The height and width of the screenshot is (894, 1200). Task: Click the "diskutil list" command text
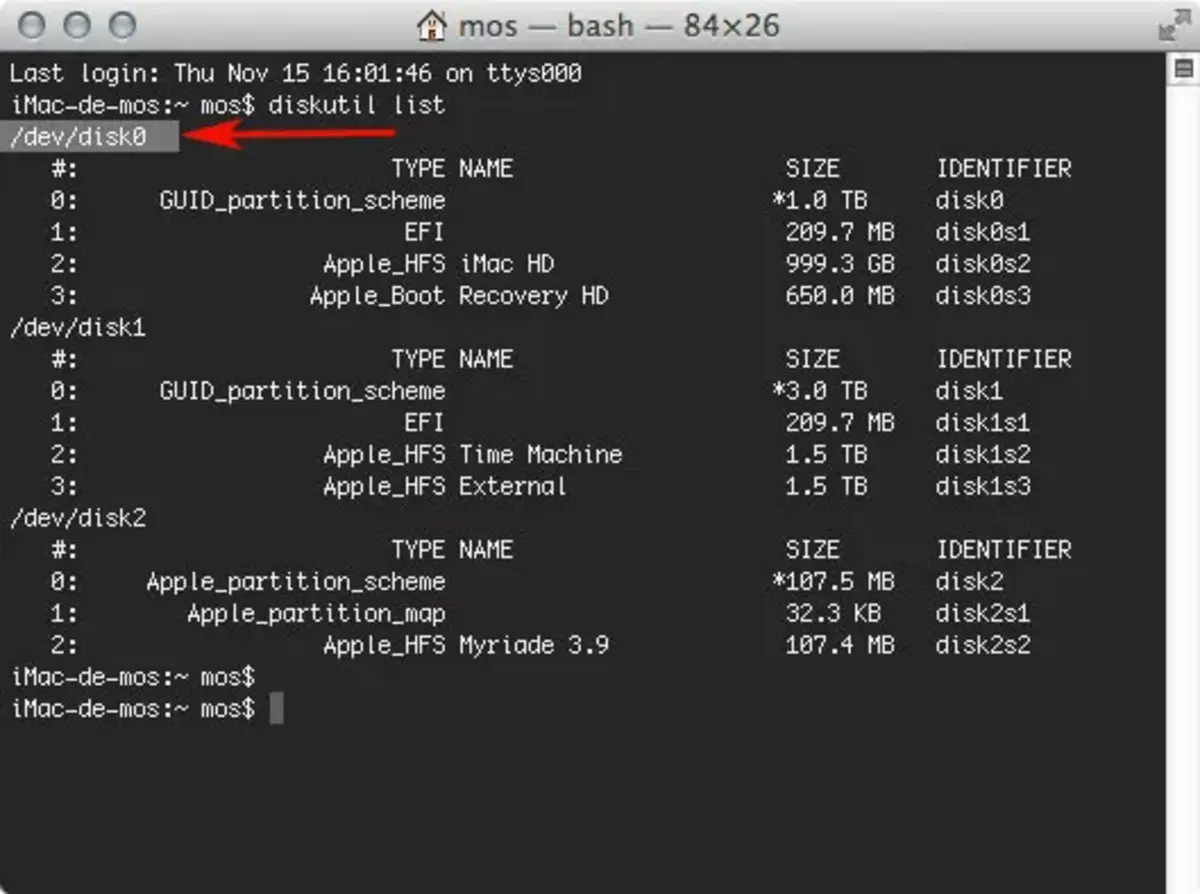click(x=356, y=105)
